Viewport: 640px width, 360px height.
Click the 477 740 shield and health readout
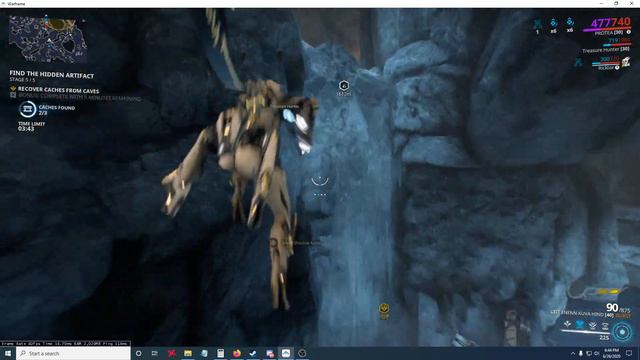pos(611,22)
